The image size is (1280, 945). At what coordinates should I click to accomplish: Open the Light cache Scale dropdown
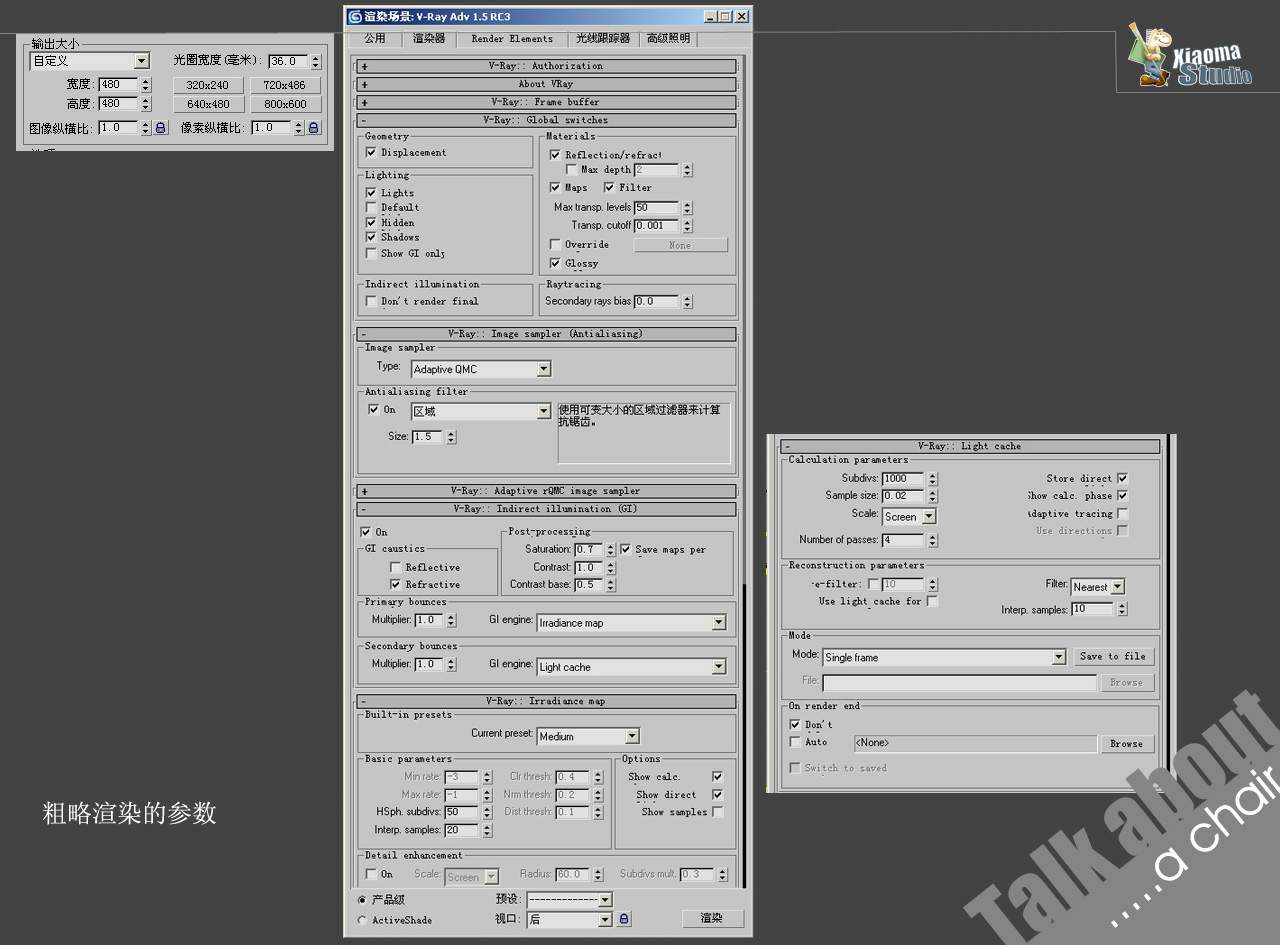(x=909, y=517)
